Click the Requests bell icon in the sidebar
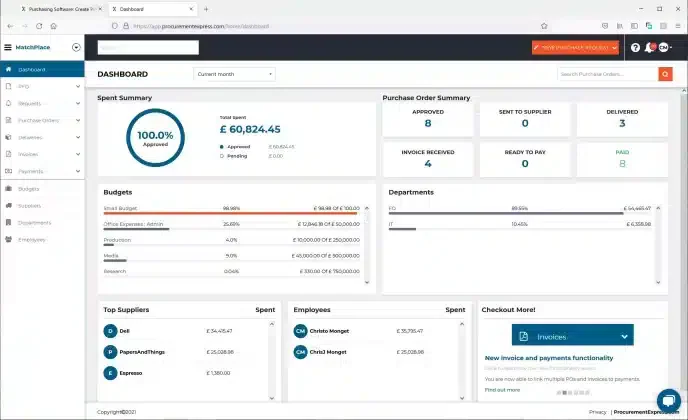This screenshot has width=688, height=420. tap(8, 103)
